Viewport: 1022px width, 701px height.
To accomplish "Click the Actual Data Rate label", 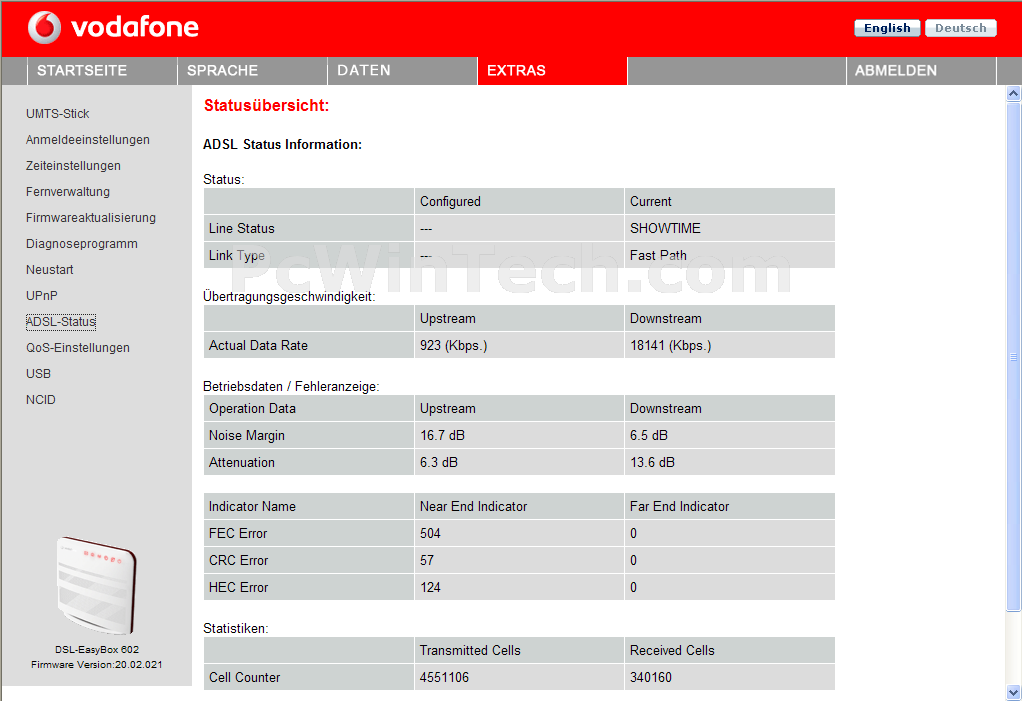I will tap(258, 345).
